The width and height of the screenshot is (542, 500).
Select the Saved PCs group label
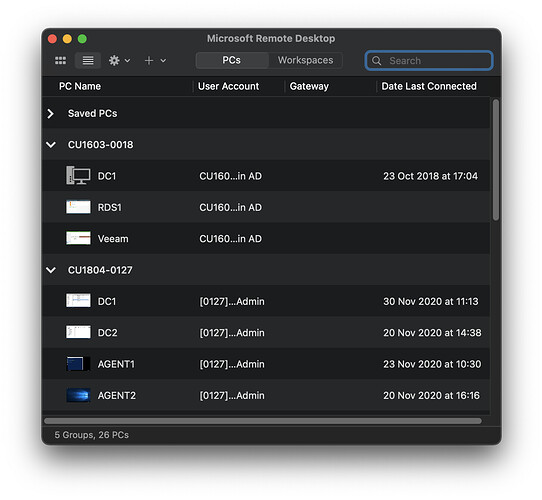92,113
